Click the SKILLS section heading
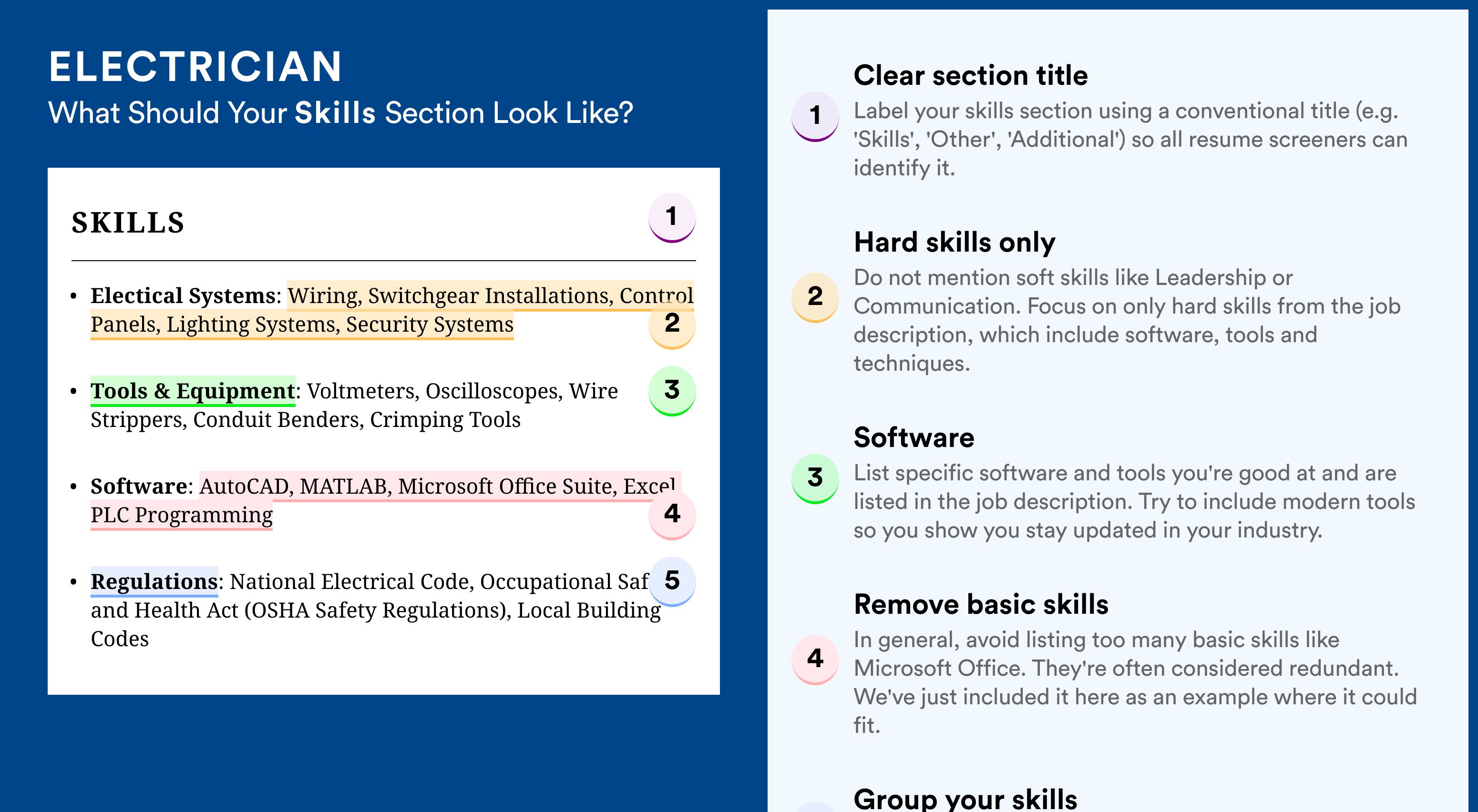The height and width of the screenshot is (812, 1478). click(128, 223)
